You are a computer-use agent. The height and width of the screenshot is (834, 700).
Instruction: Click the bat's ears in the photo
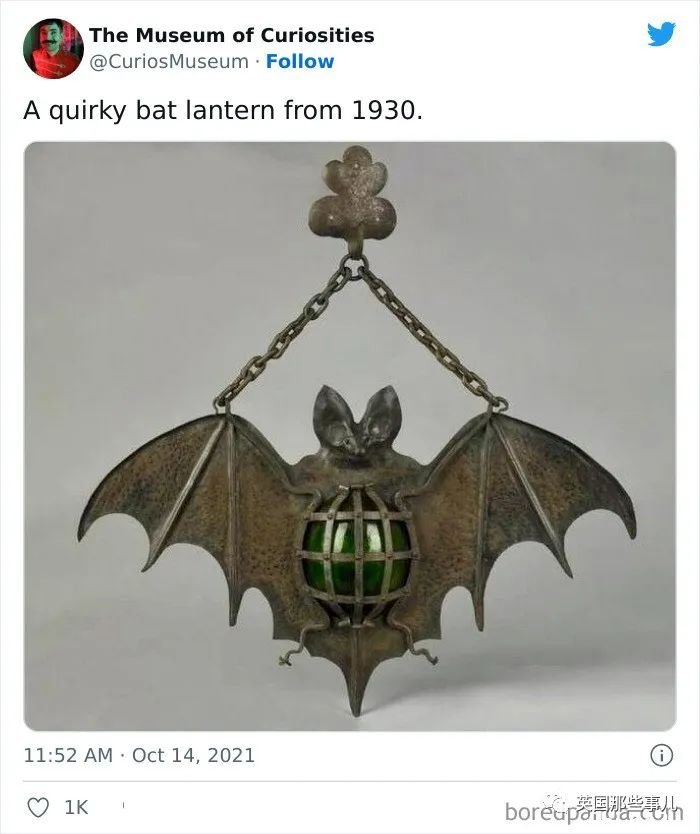pyautogui.click(x=357, y=416)
